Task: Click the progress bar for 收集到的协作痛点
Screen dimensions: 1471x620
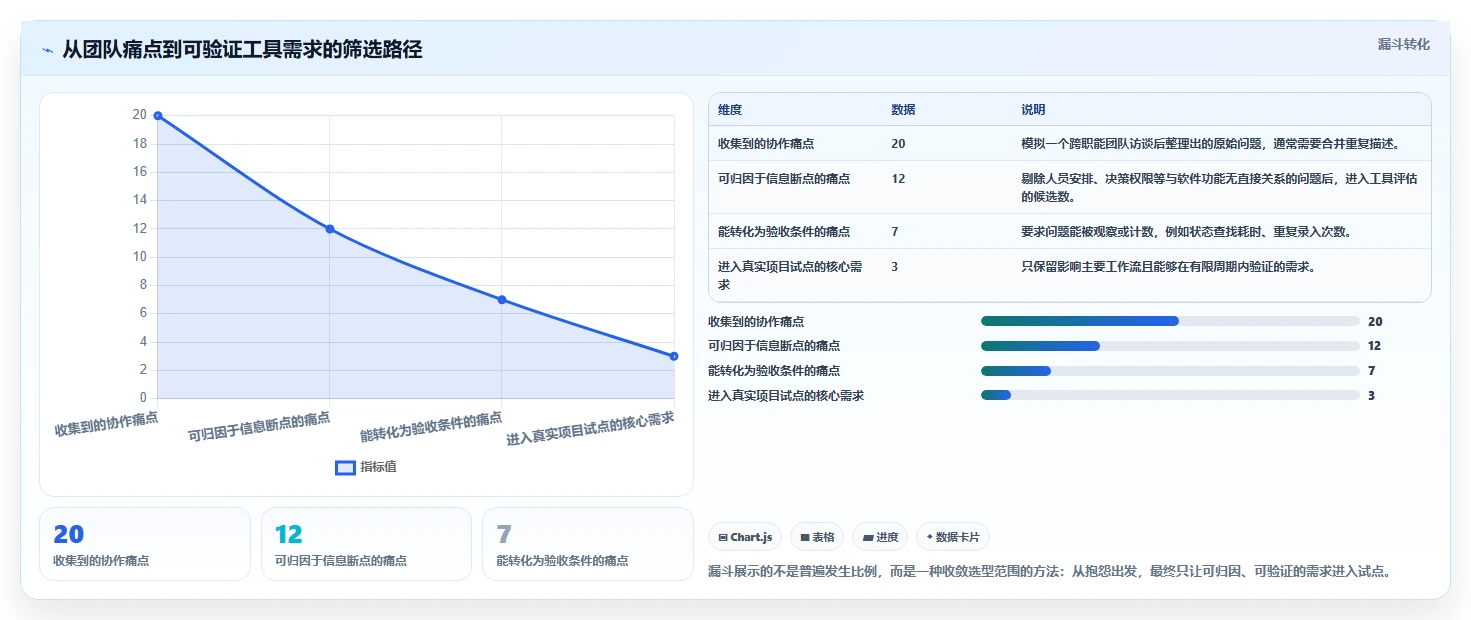Action: 1170,321
